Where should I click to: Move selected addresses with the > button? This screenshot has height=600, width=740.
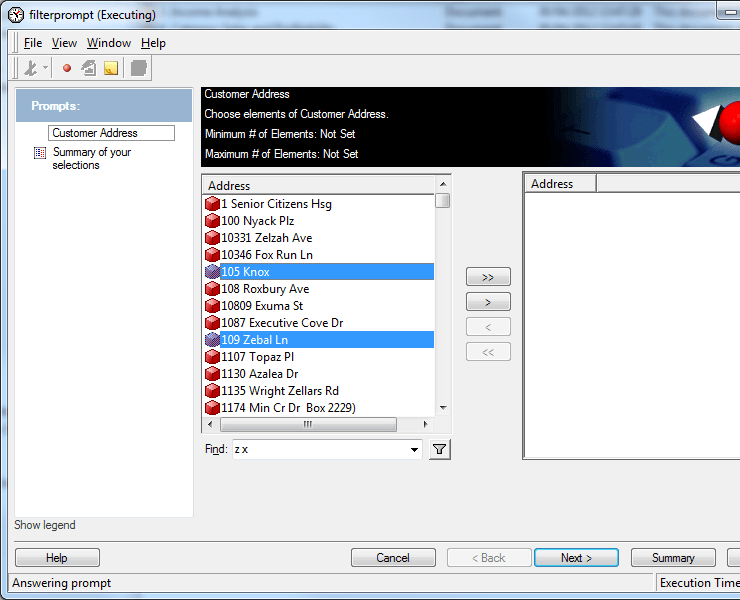click(x=488, y=302)
